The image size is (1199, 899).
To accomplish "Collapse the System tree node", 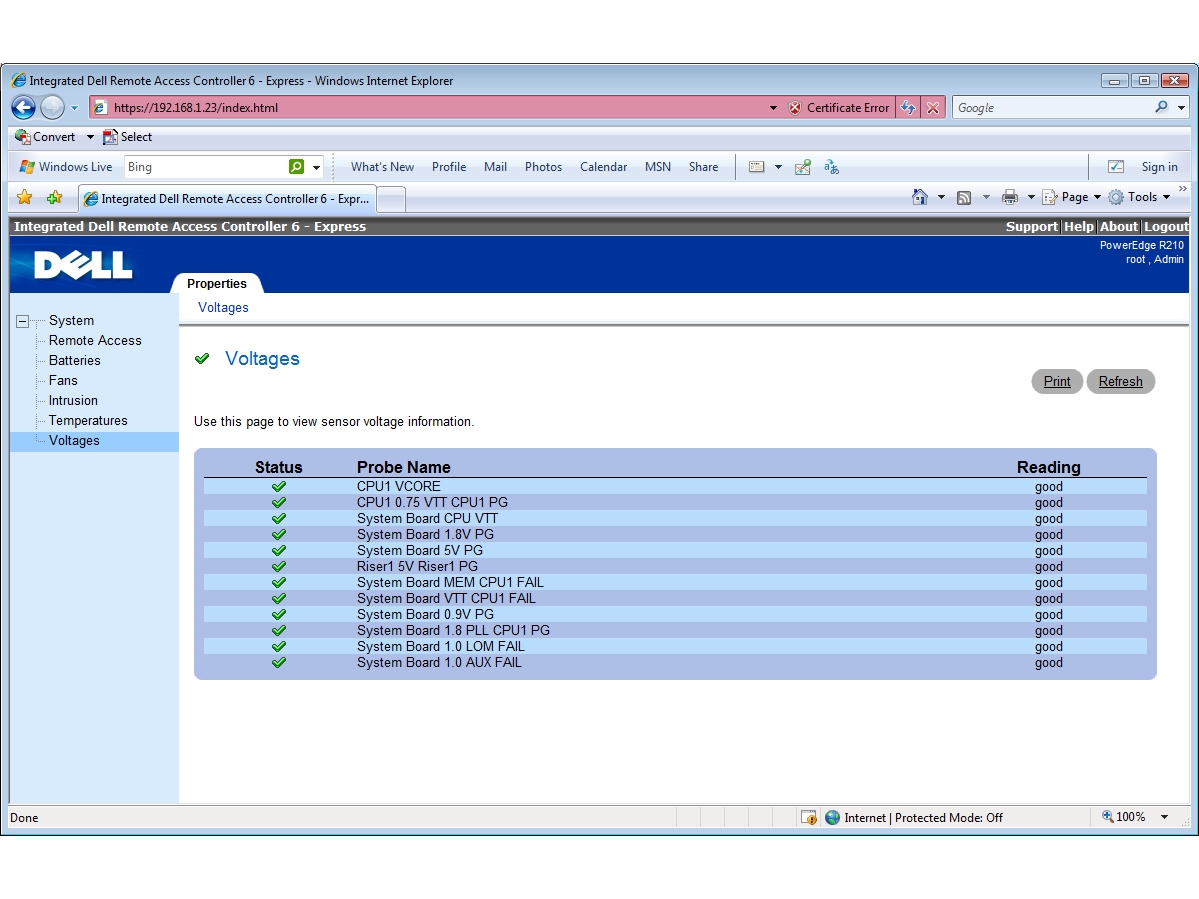I will [x=23, y=321].
